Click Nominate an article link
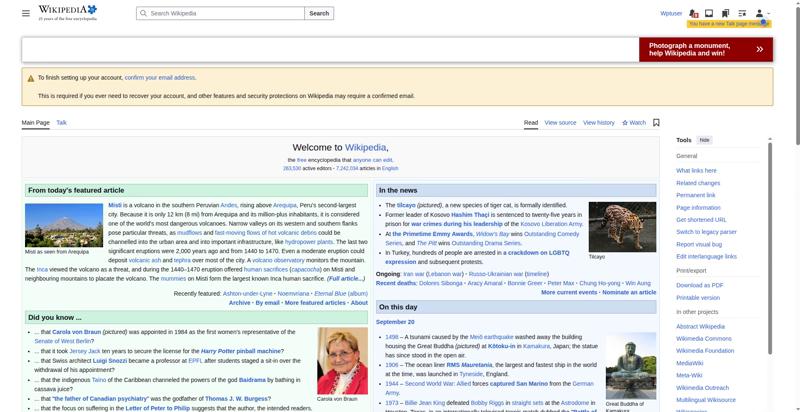 tap(629, 293)
